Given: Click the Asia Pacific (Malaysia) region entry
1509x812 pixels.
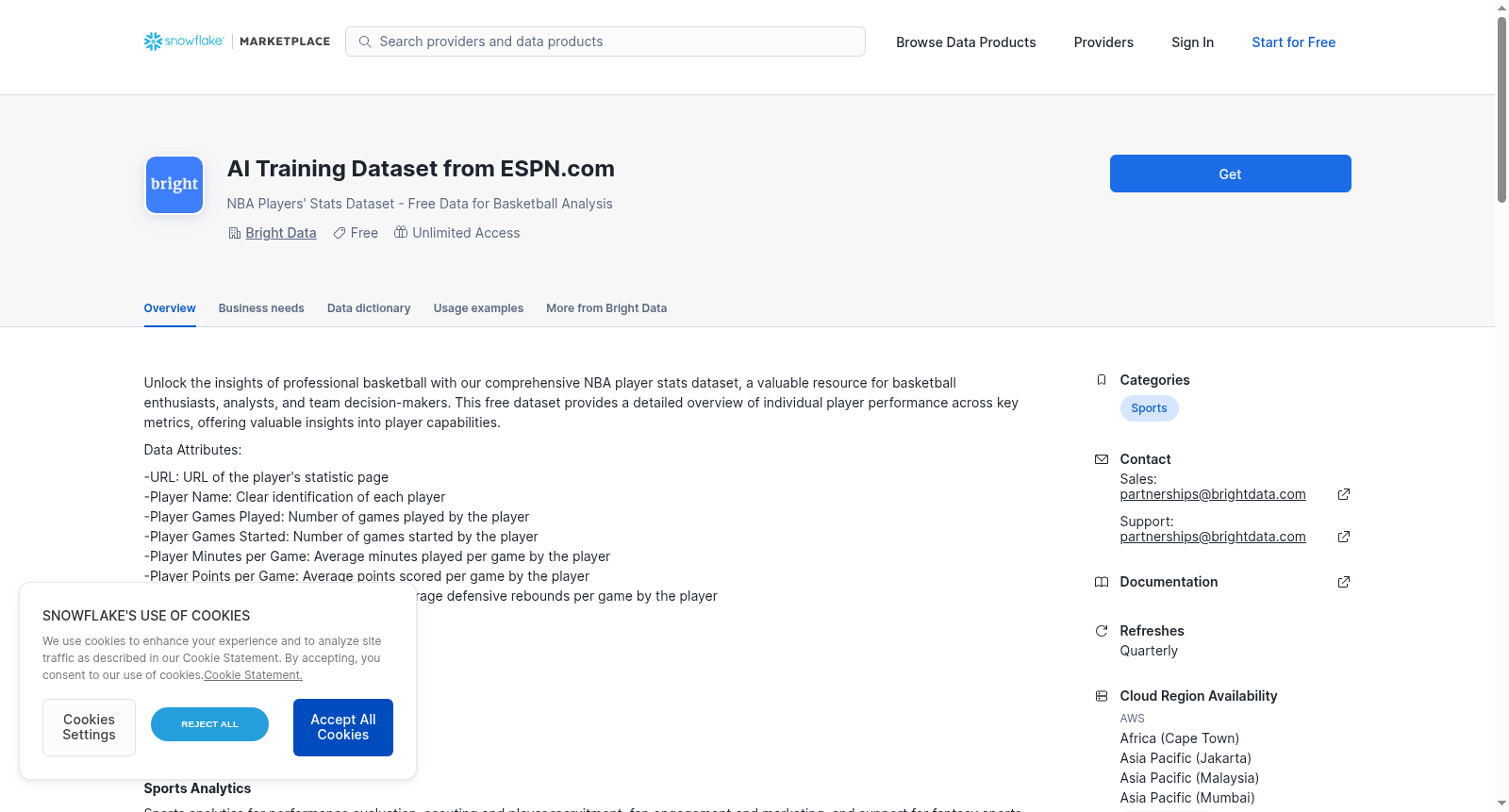Looking at the screenshot, I should (1189, 778).
